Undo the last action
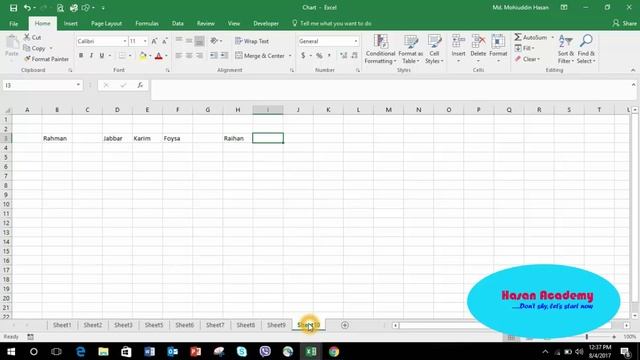 pos(27,8)
